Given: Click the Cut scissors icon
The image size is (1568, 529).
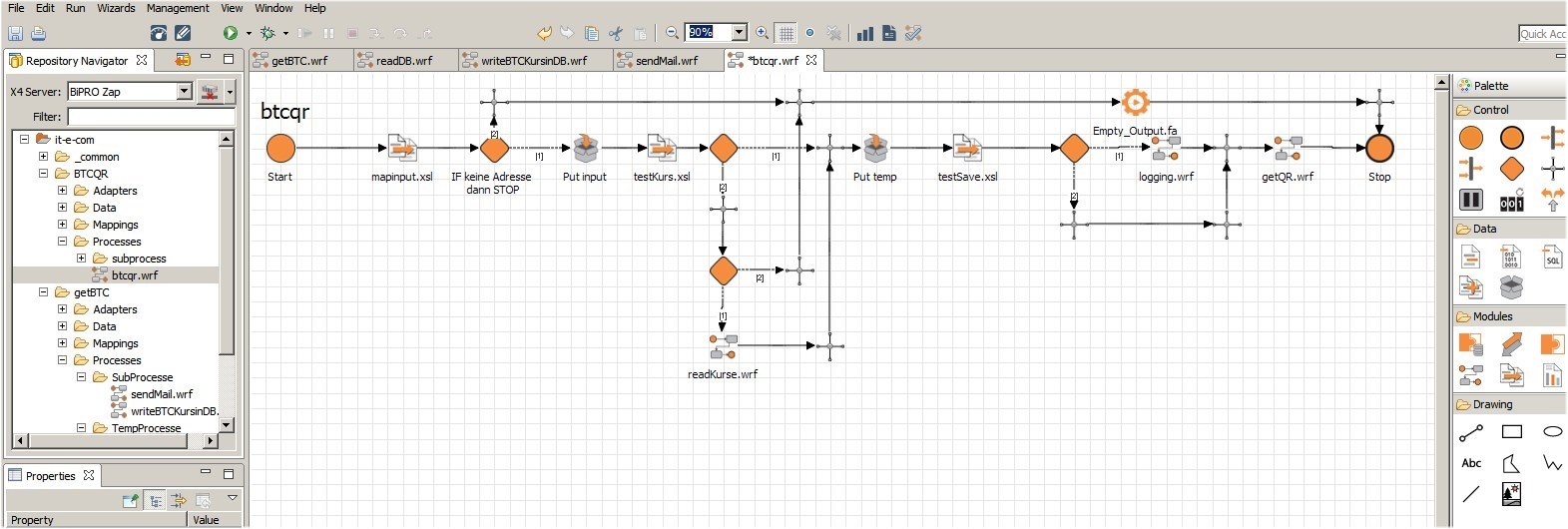Looking at the screenshot, I should (616, 33).
